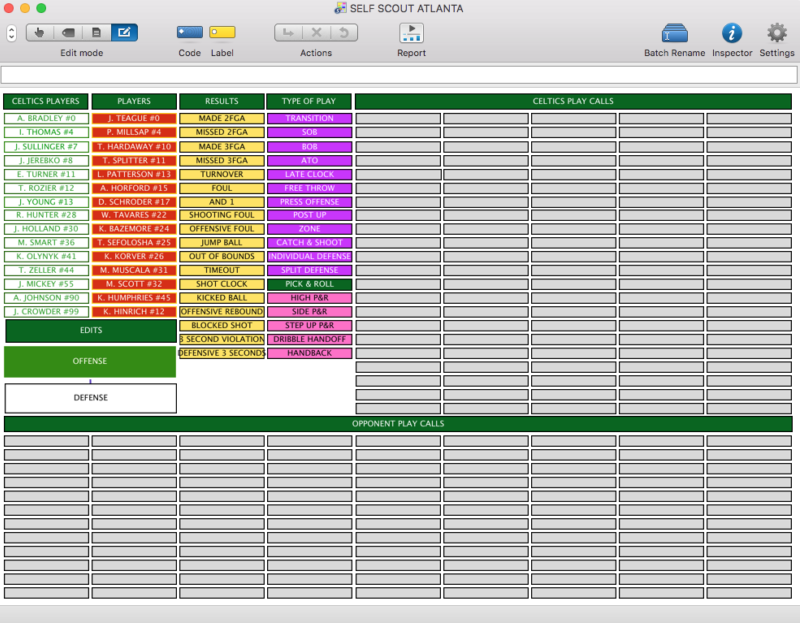Select SIDE P&R play type
The height and width of the screenshot is (623, 800).
(x=310, y=311)
